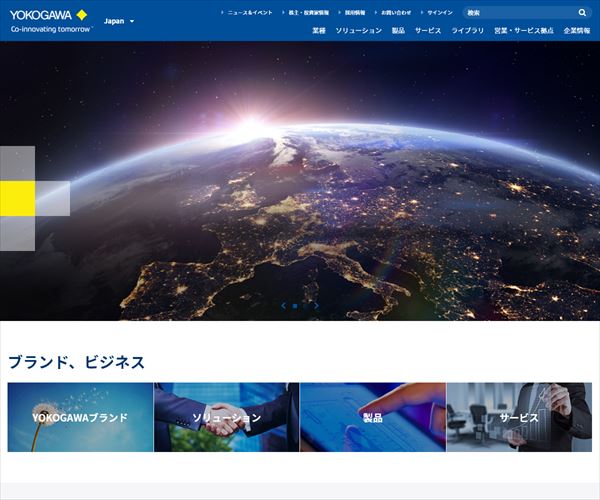Open the Japan region dropdown

(119, 21)
